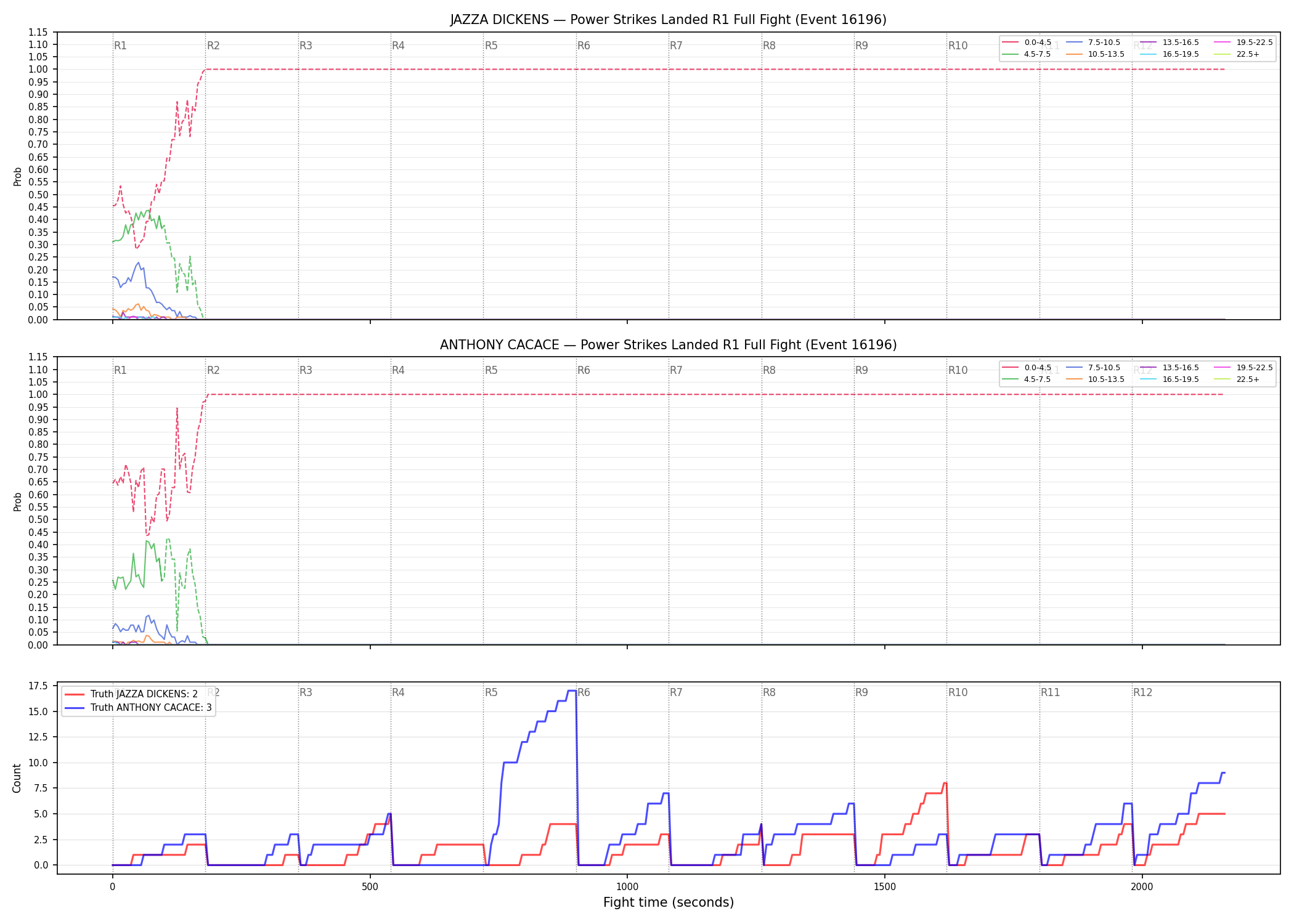
Task: Click R2 round marker in Cacace chart
Action: (x=213, y=370)
